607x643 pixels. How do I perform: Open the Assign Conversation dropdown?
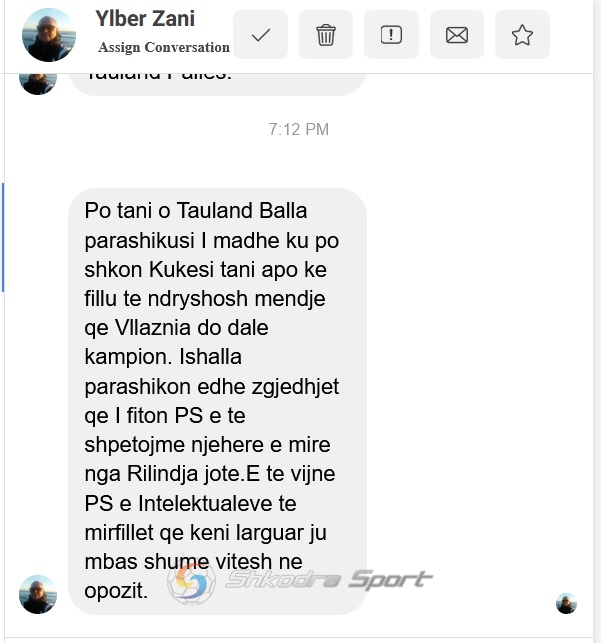(x=164, y=47)
